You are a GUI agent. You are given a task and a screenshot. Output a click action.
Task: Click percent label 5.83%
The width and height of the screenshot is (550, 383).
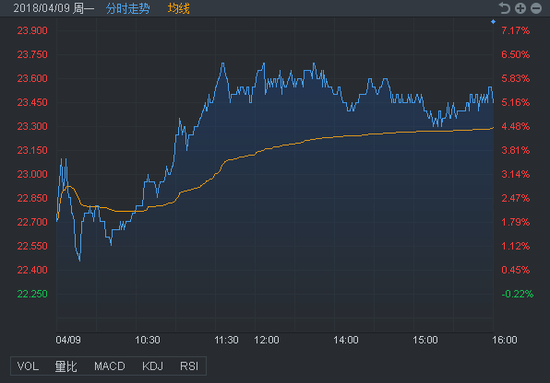515,78
